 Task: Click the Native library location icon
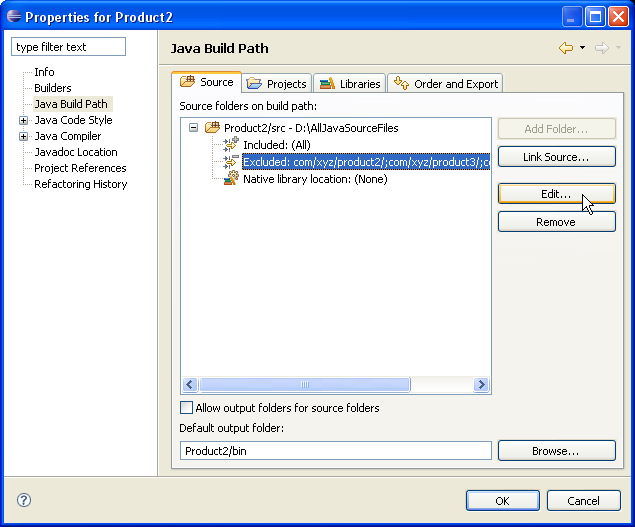coord(231,179)
